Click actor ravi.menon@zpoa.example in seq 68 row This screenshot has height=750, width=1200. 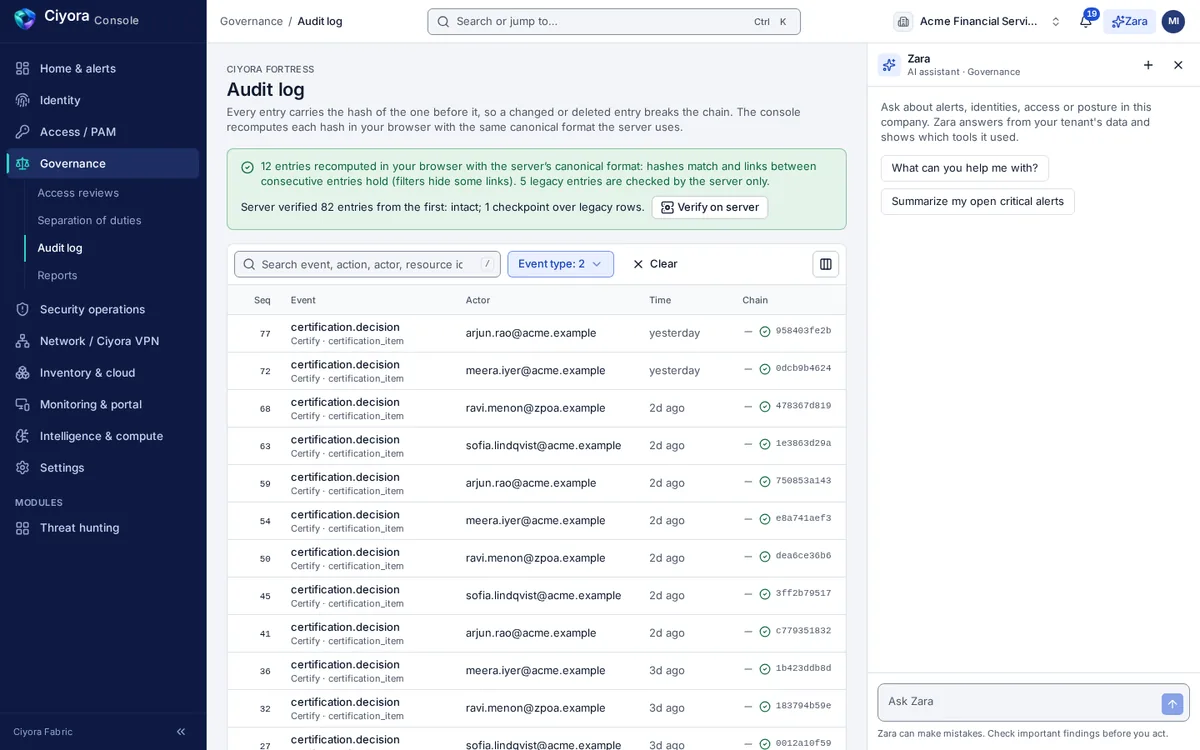point(535,408)
